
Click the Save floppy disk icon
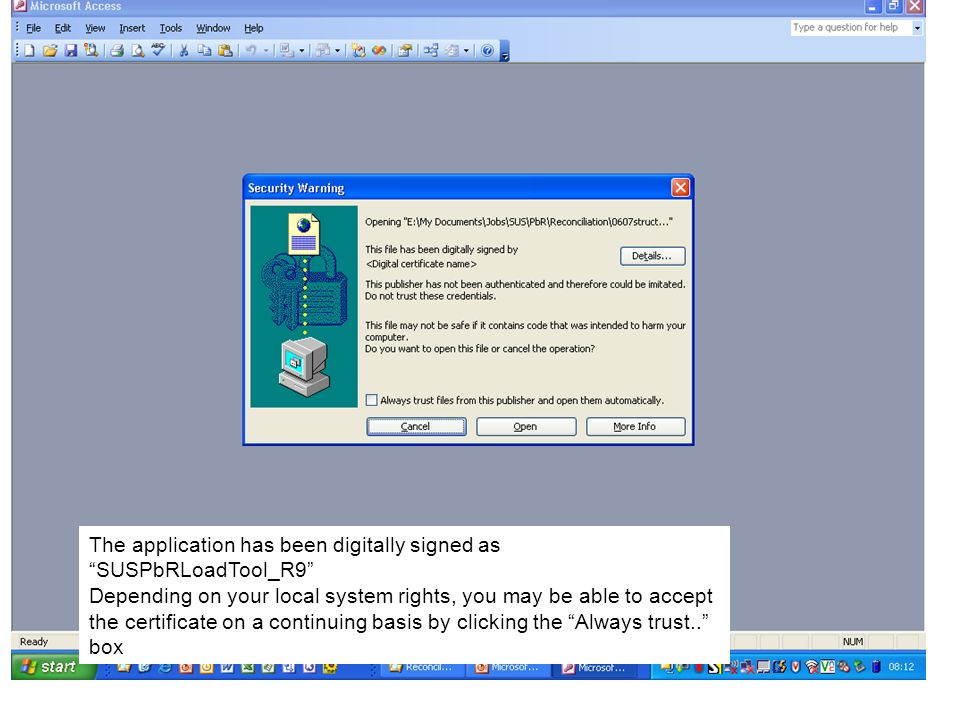click(71, 50)
